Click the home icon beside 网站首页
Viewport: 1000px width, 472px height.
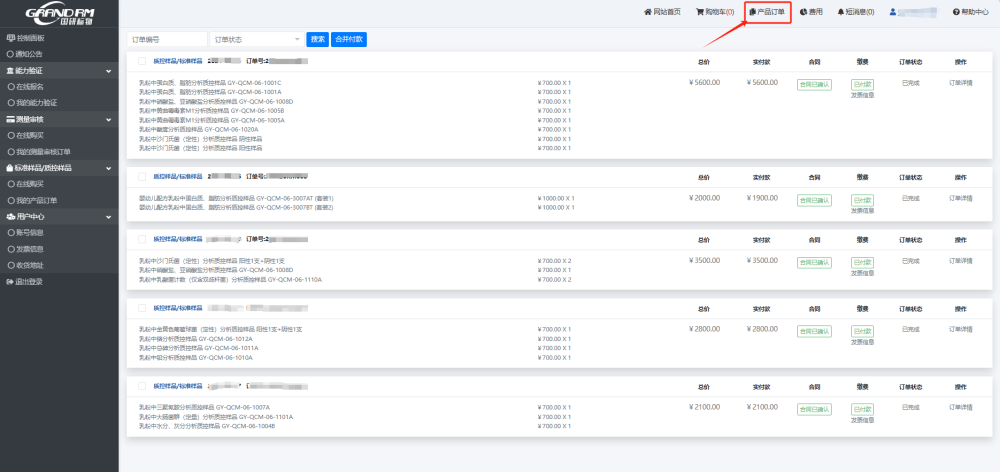[x=647, y=12]
